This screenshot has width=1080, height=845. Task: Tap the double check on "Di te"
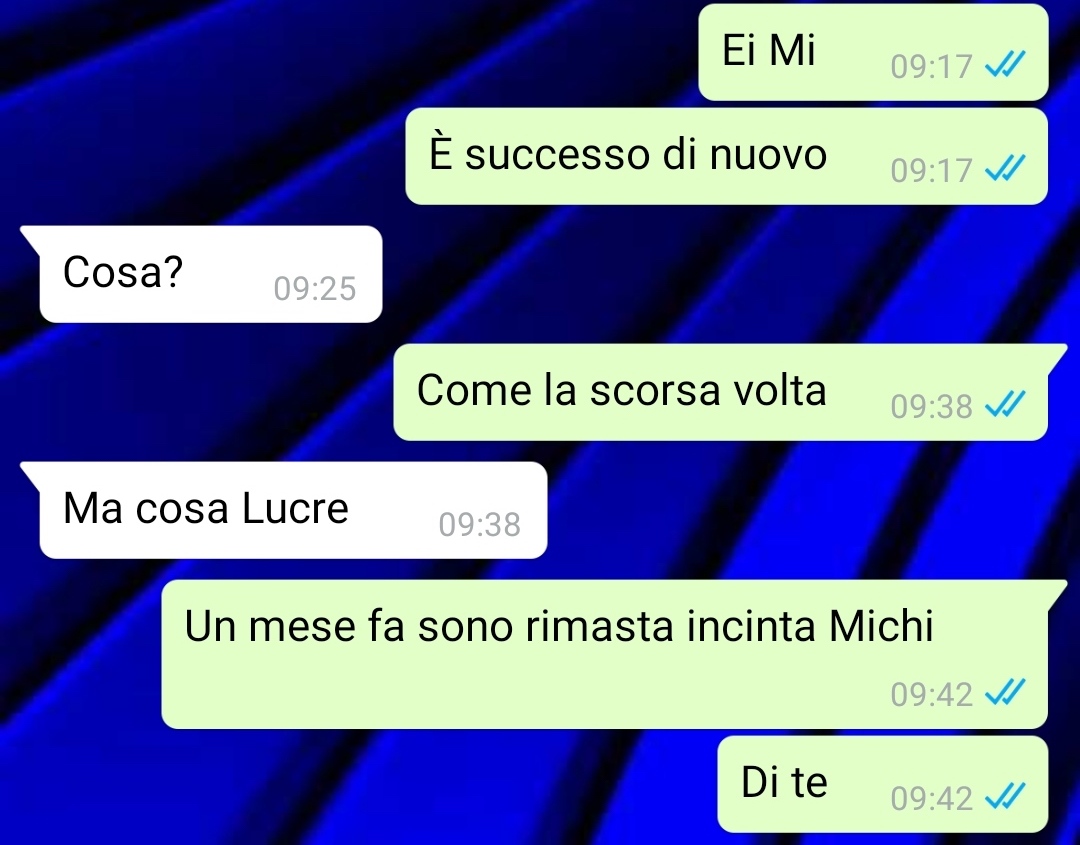[x=1005, y=797]
